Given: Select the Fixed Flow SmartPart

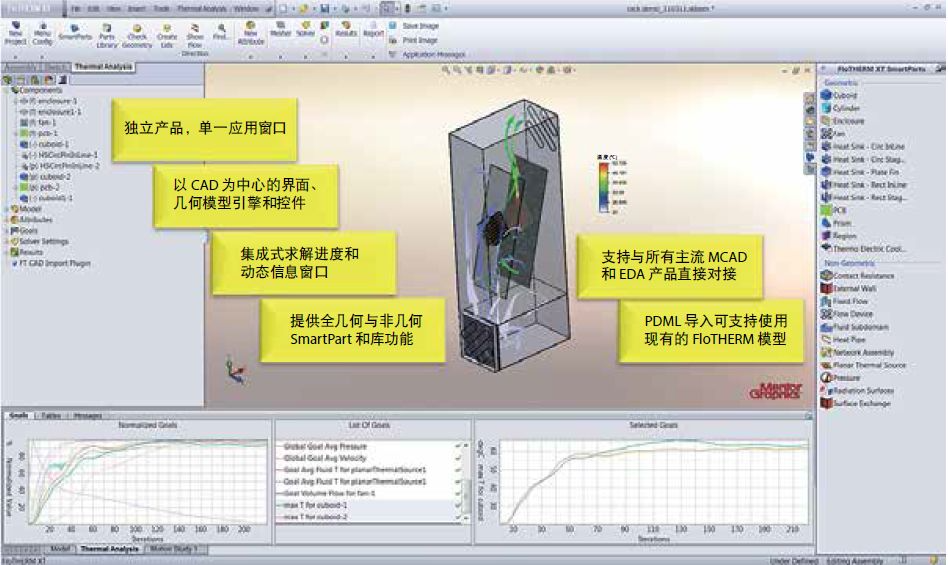Looking at the screenshot, I should [845, 301].
